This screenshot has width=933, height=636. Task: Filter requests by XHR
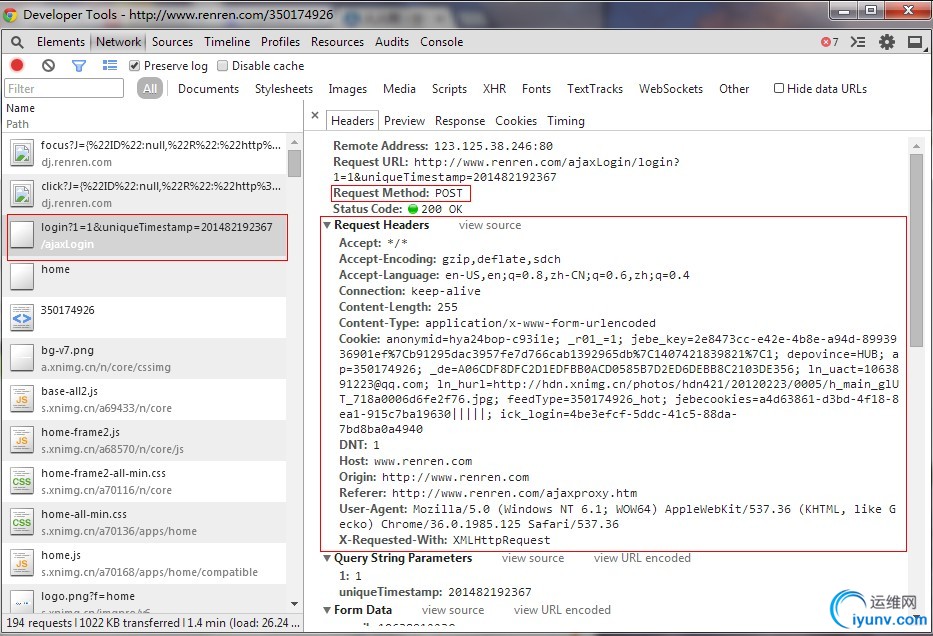[x=494, y=89]
